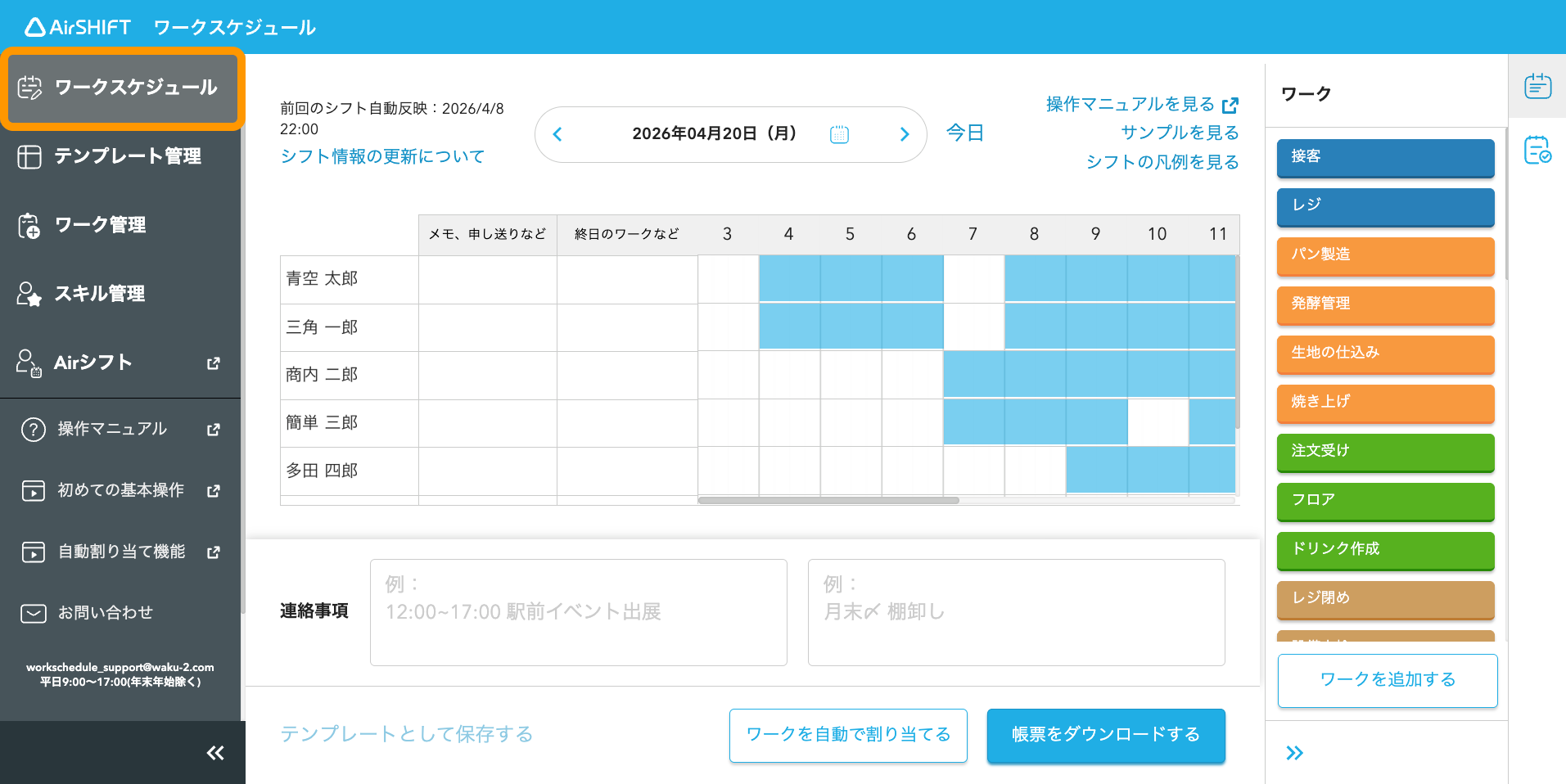Click 帳票をダウンロードする button
The width and height of the screenshot is (1566, 784).
[x=1106, y=735]
